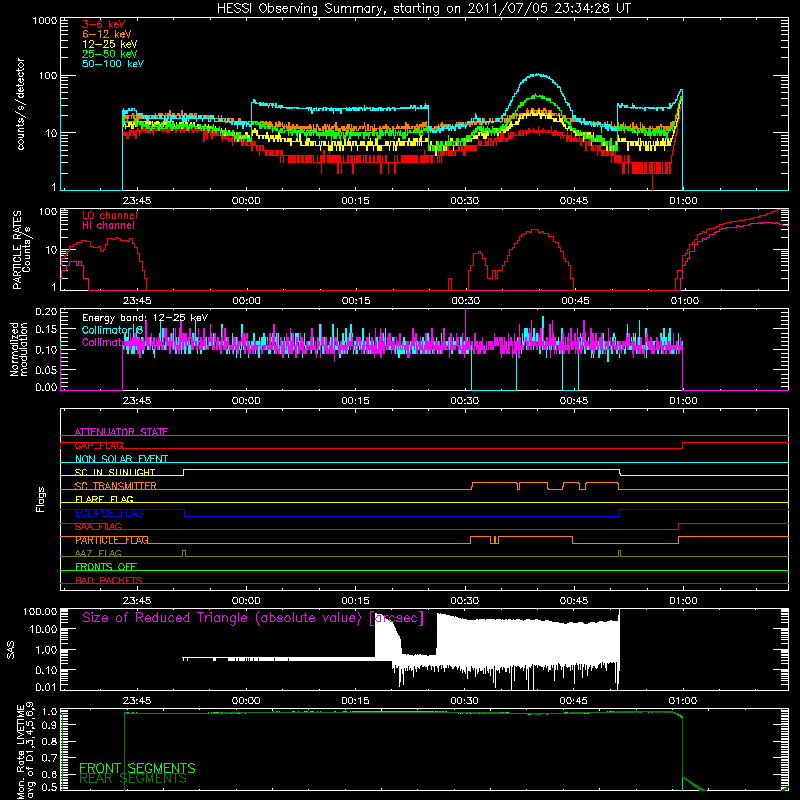Click the "Mon. Rate LIVETIME" y-axis title

pyautogui.click(x=20, y=752)
